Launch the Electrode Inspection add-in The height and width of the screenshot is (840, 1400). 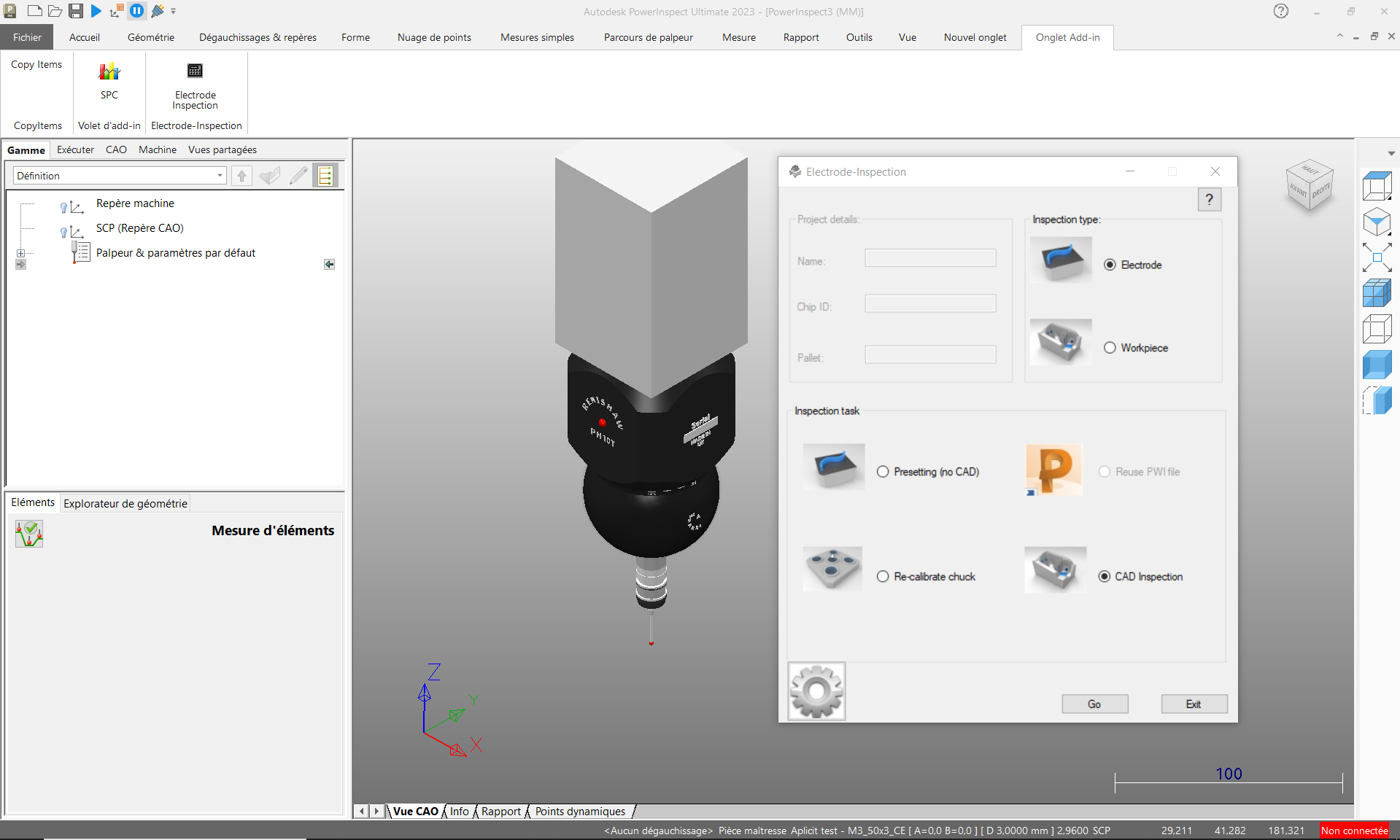click(x=195, y=71)
